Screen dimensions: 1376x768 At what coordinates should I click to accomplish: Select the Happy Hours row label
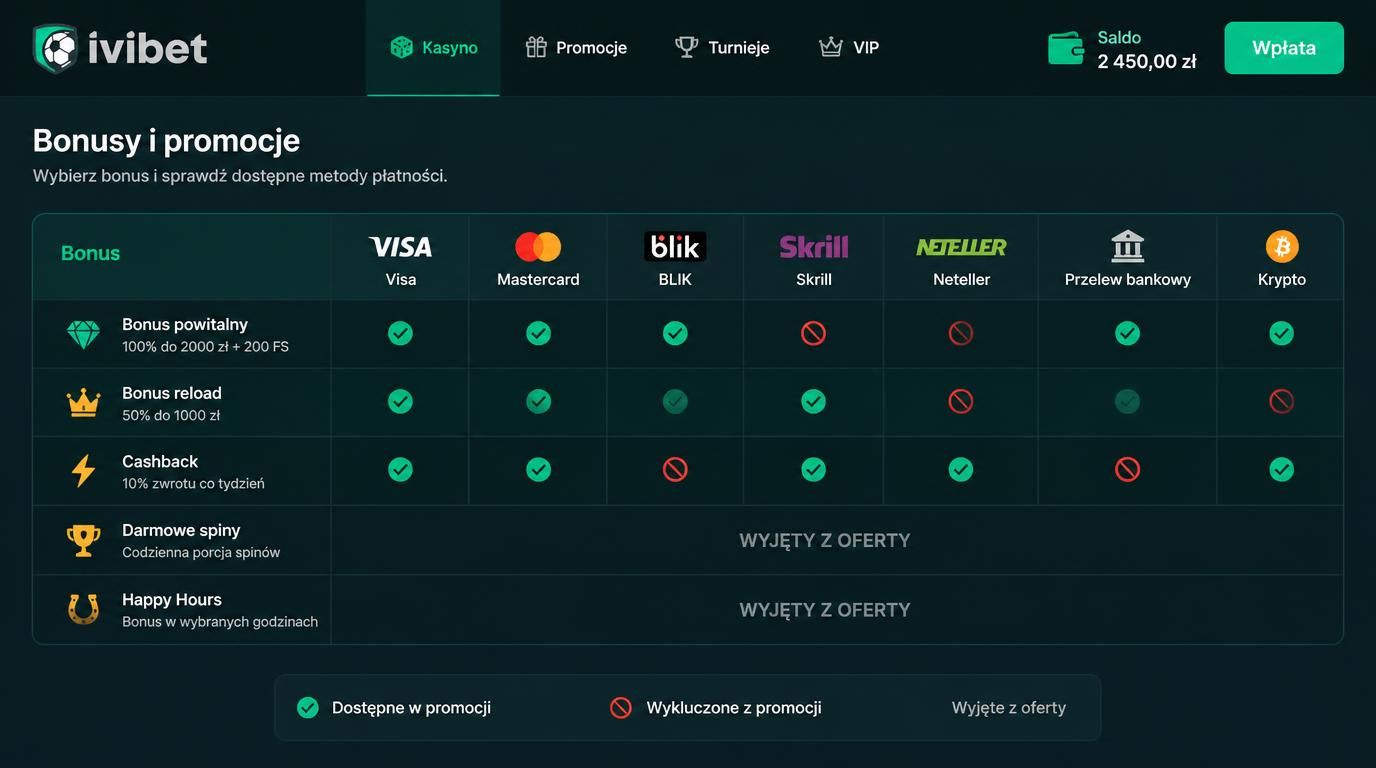pyautogui.click(x=172, y=599)
